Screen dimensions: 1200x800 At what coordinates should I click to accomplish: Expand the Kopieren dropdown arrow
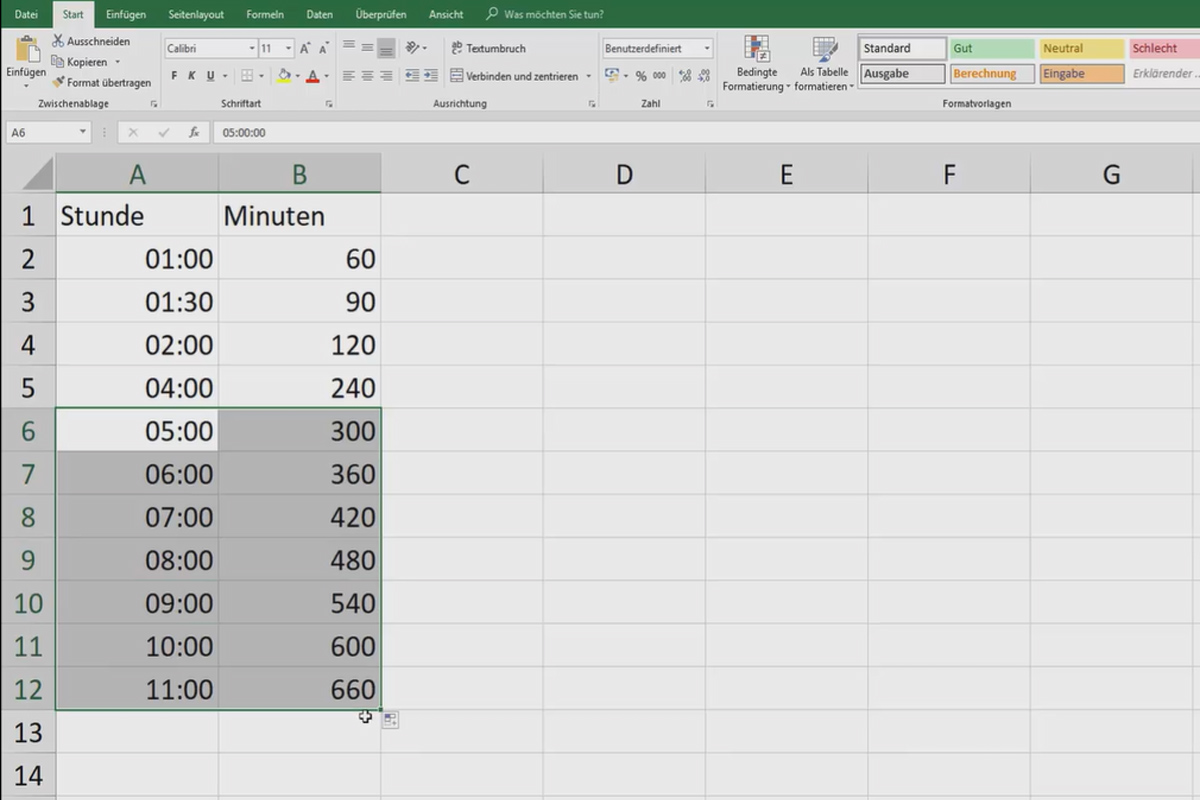pos(117,62)
